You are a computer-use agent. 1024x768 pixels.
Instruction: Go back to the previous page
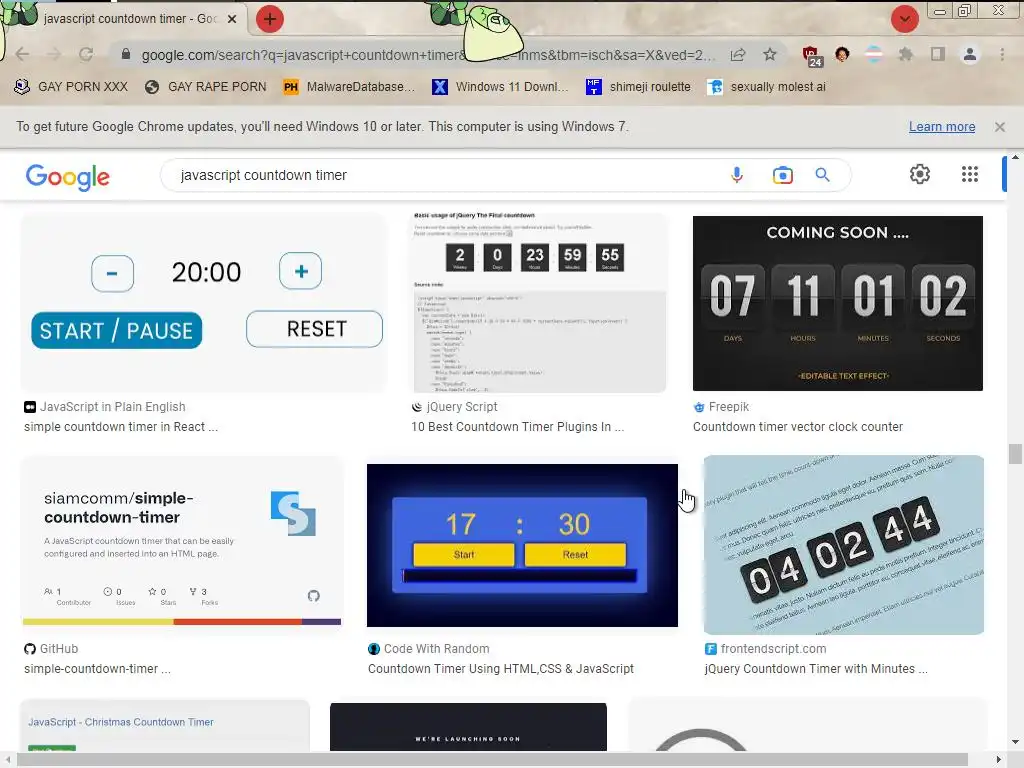pos(22,54)
